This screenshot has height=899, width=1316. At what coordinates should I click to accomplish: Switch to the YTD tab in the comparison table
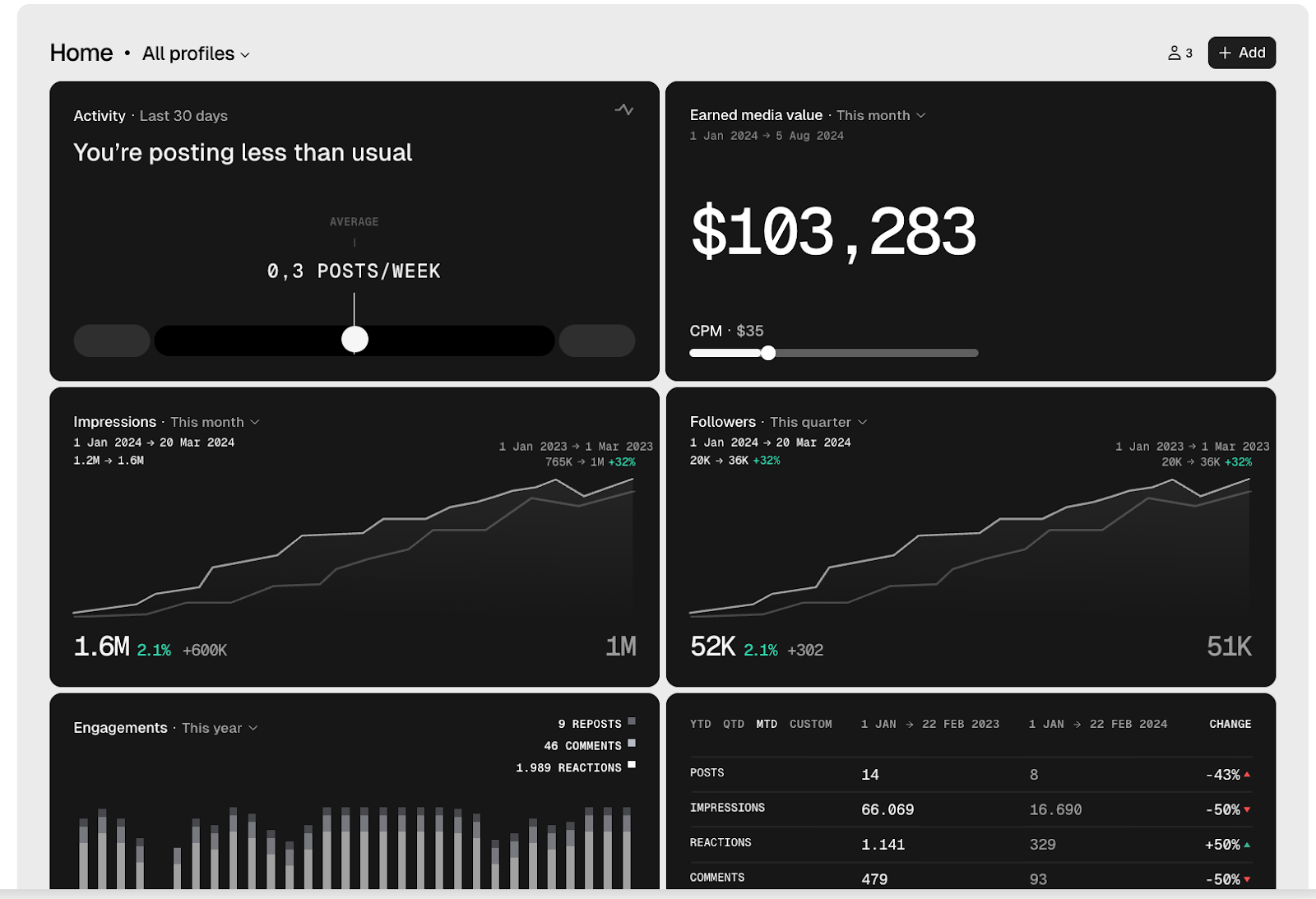point(700,724)
